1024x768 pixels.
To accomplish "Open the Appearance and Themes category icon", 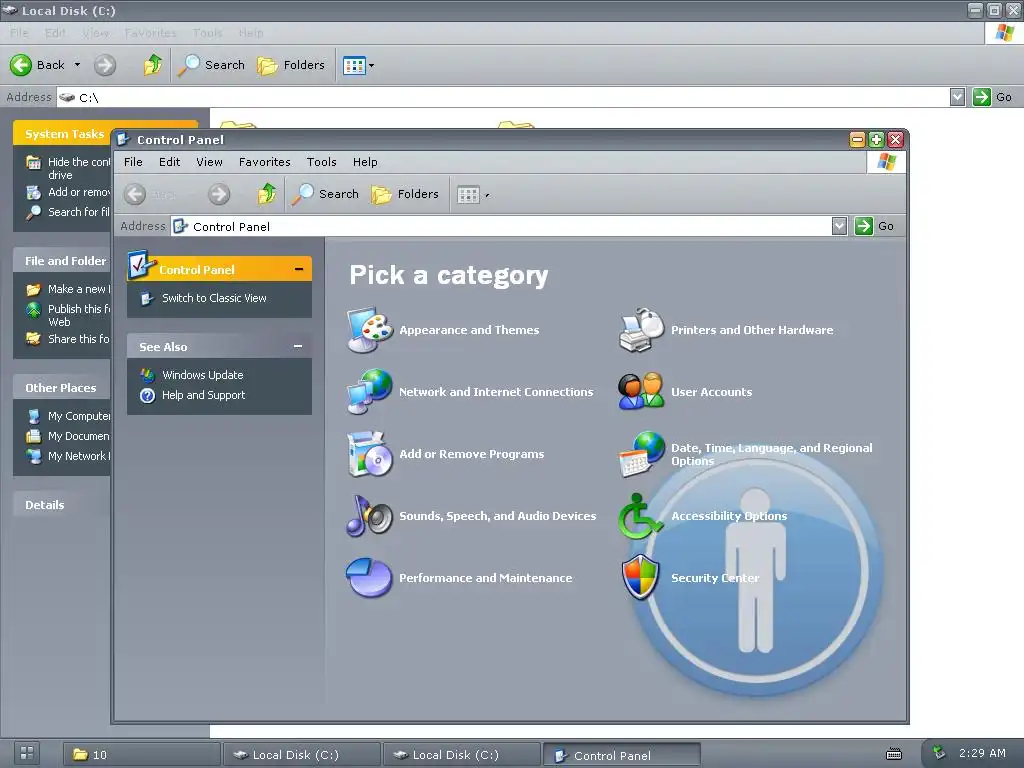I will click(x=370, y=330).
